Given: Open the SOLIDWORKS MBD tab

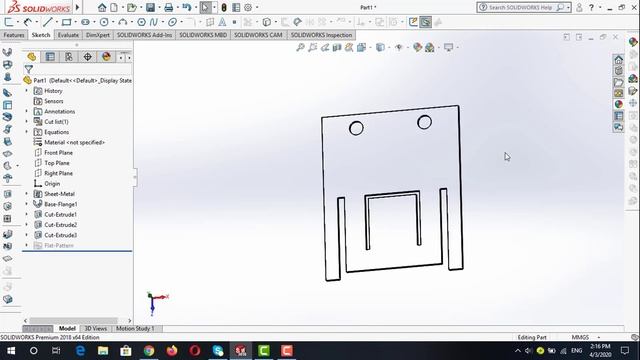Looking at the screenshot, I should (203, 35).
